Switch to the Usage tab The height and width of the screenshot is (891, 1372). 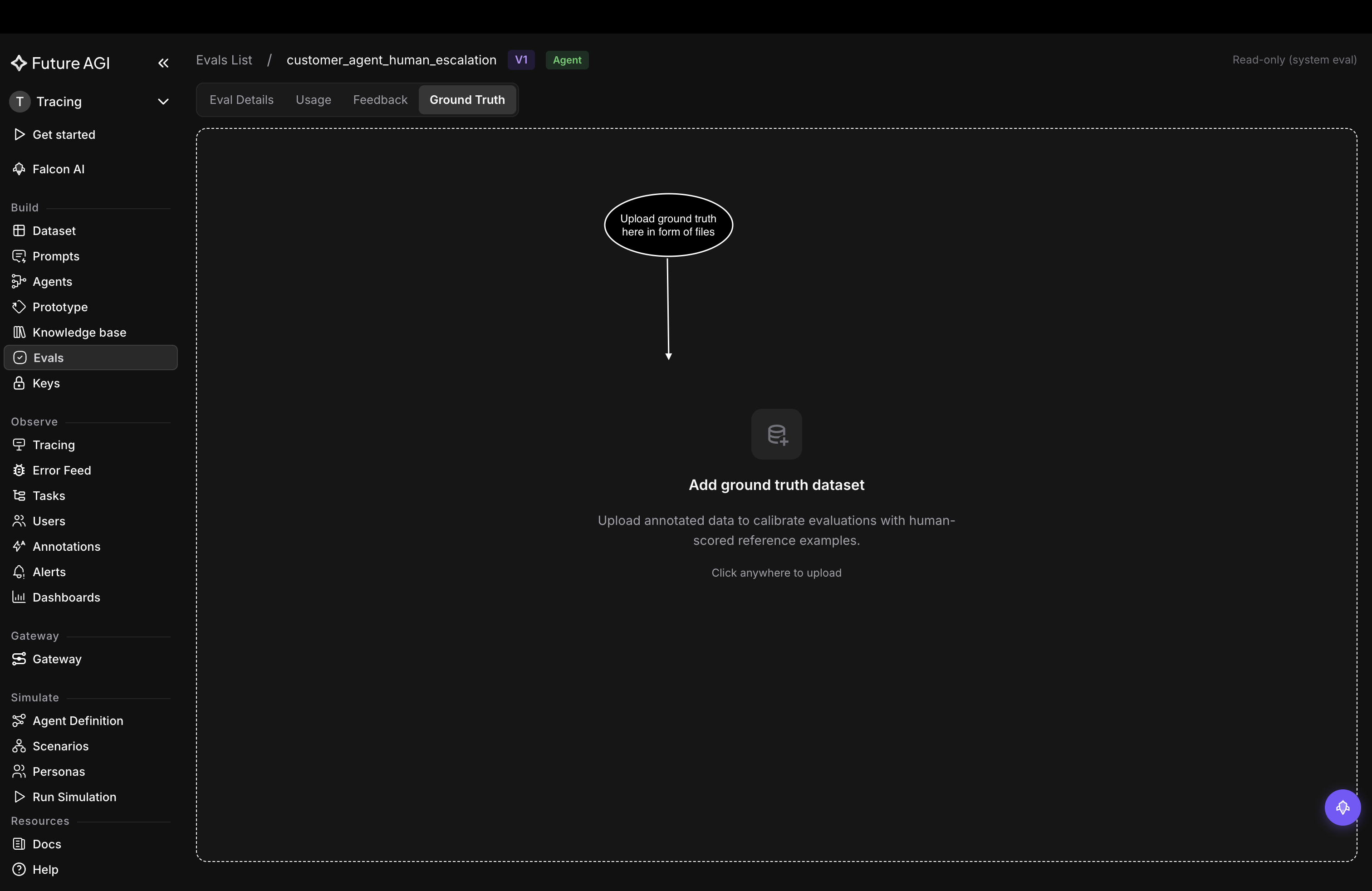pyautogui.click(x=313, y=100)
